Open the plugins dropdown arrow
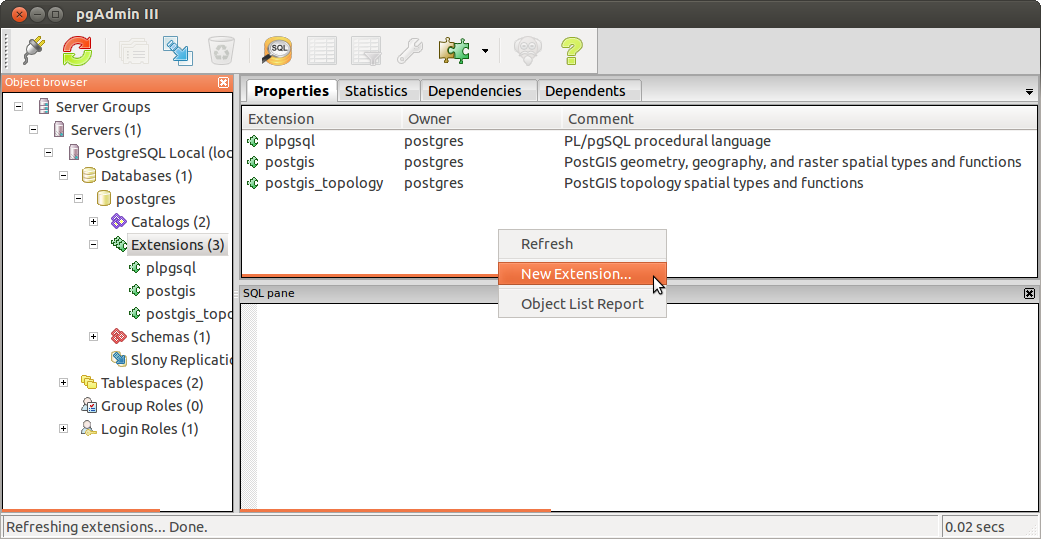1041x539 pixels. pos(485,51)
